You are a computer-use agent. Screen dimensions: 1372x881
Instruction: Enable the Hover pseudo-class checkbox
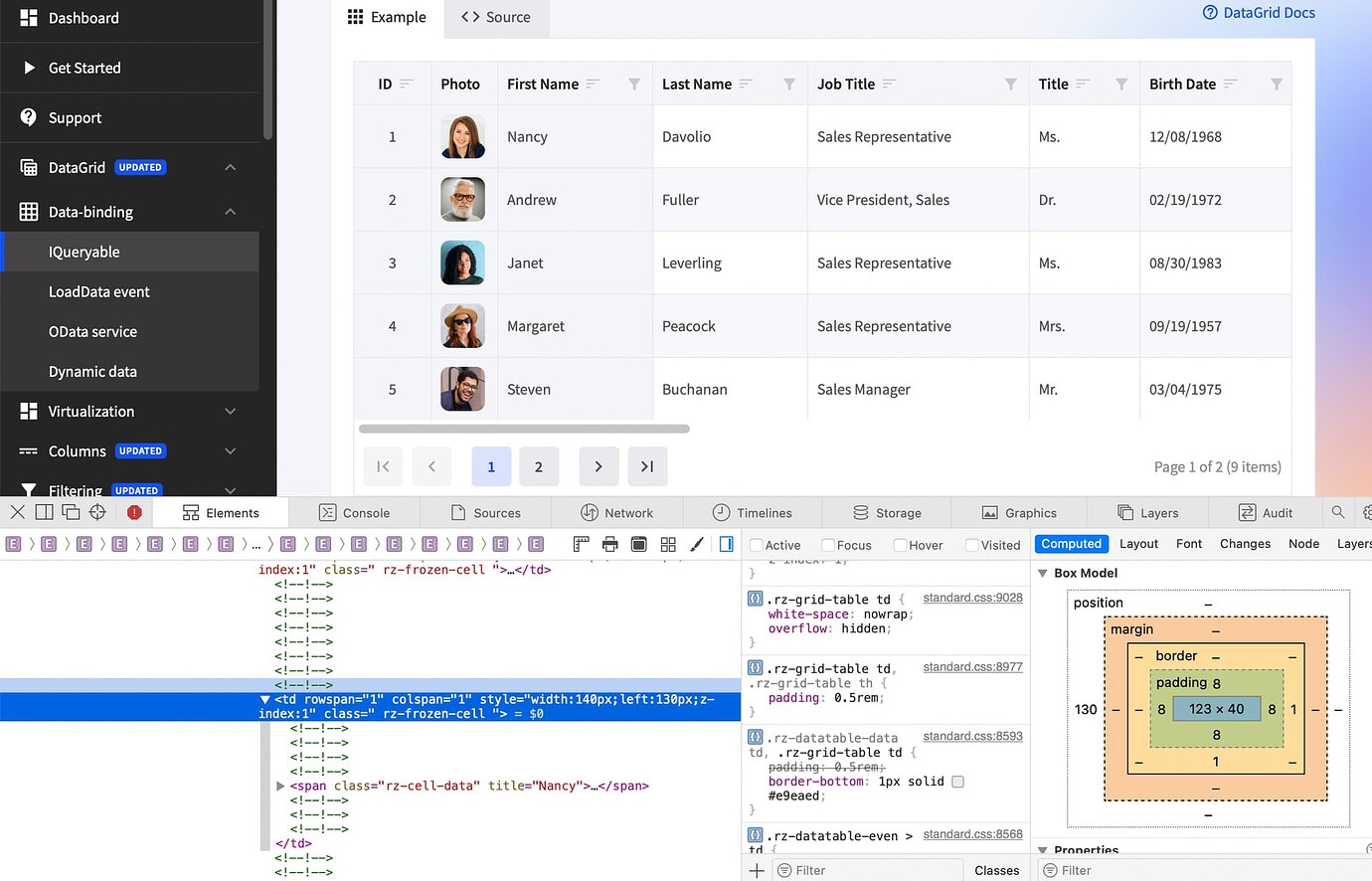pos(897,545)
